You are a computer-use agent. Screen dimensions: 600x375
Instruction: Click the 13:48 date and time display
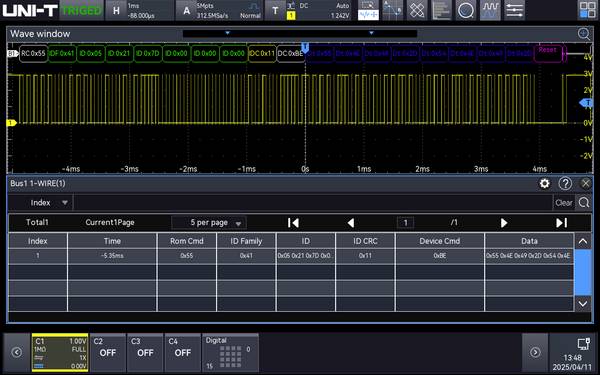tap(572, 362)
